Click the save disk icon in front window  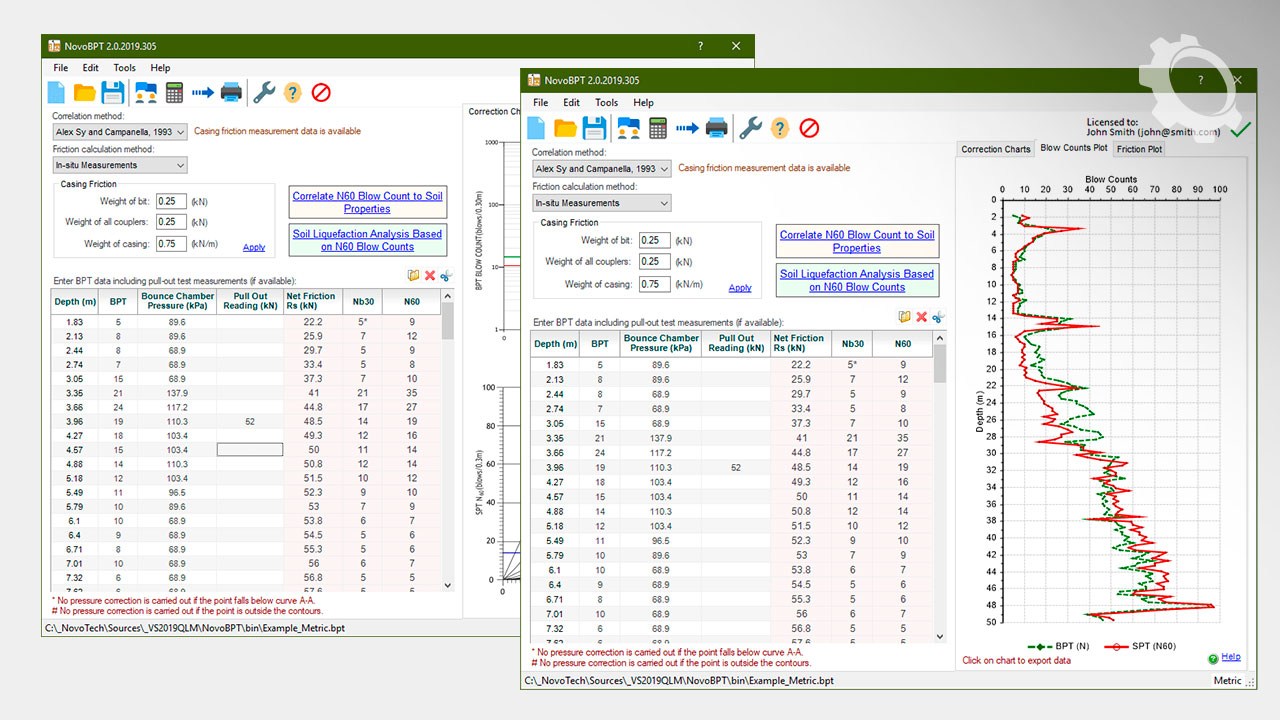(595, 128)
